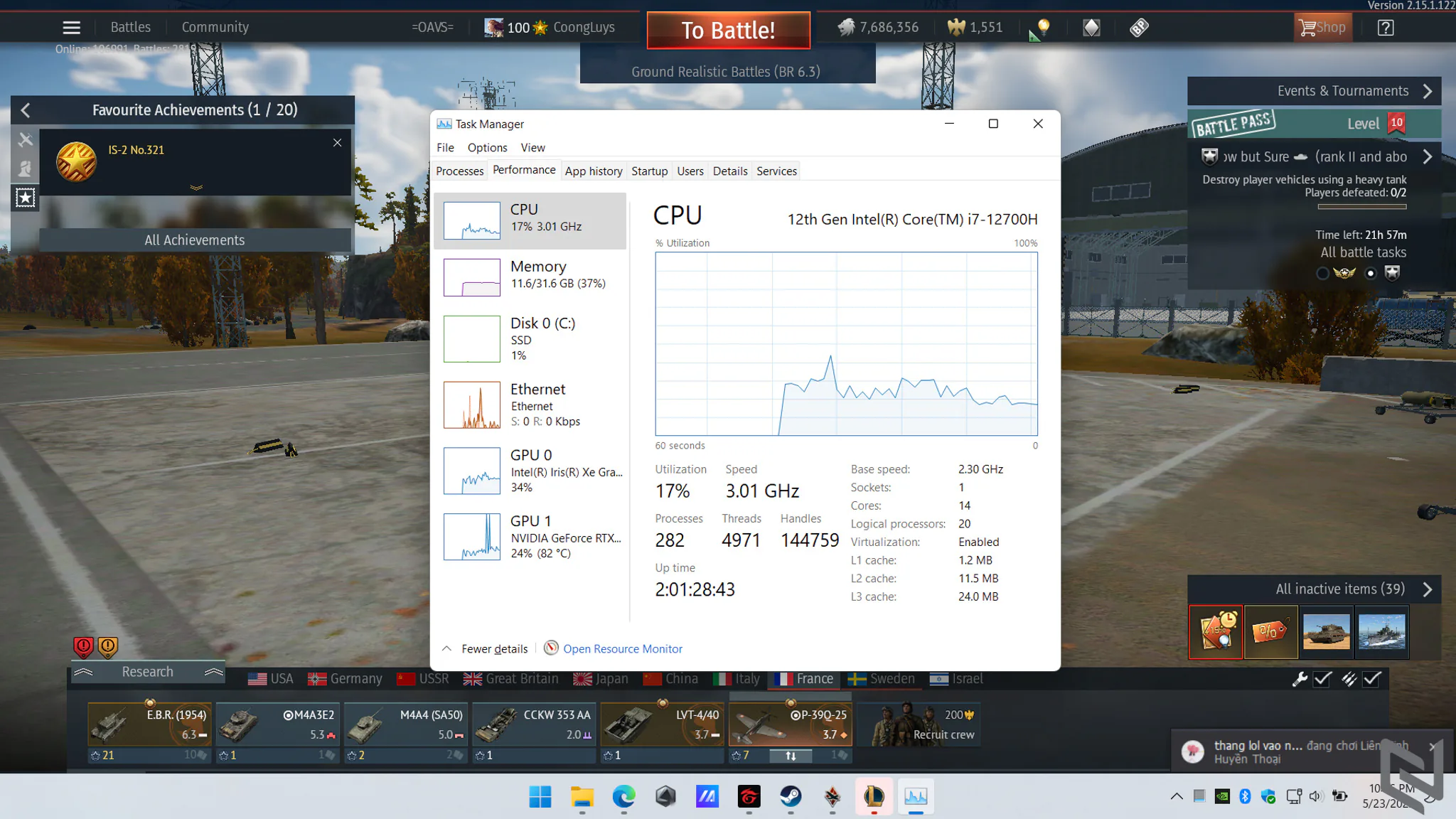Go back in Favourite Achievements panel
The height and width of the screenshot is (819, 1456).
26,110
